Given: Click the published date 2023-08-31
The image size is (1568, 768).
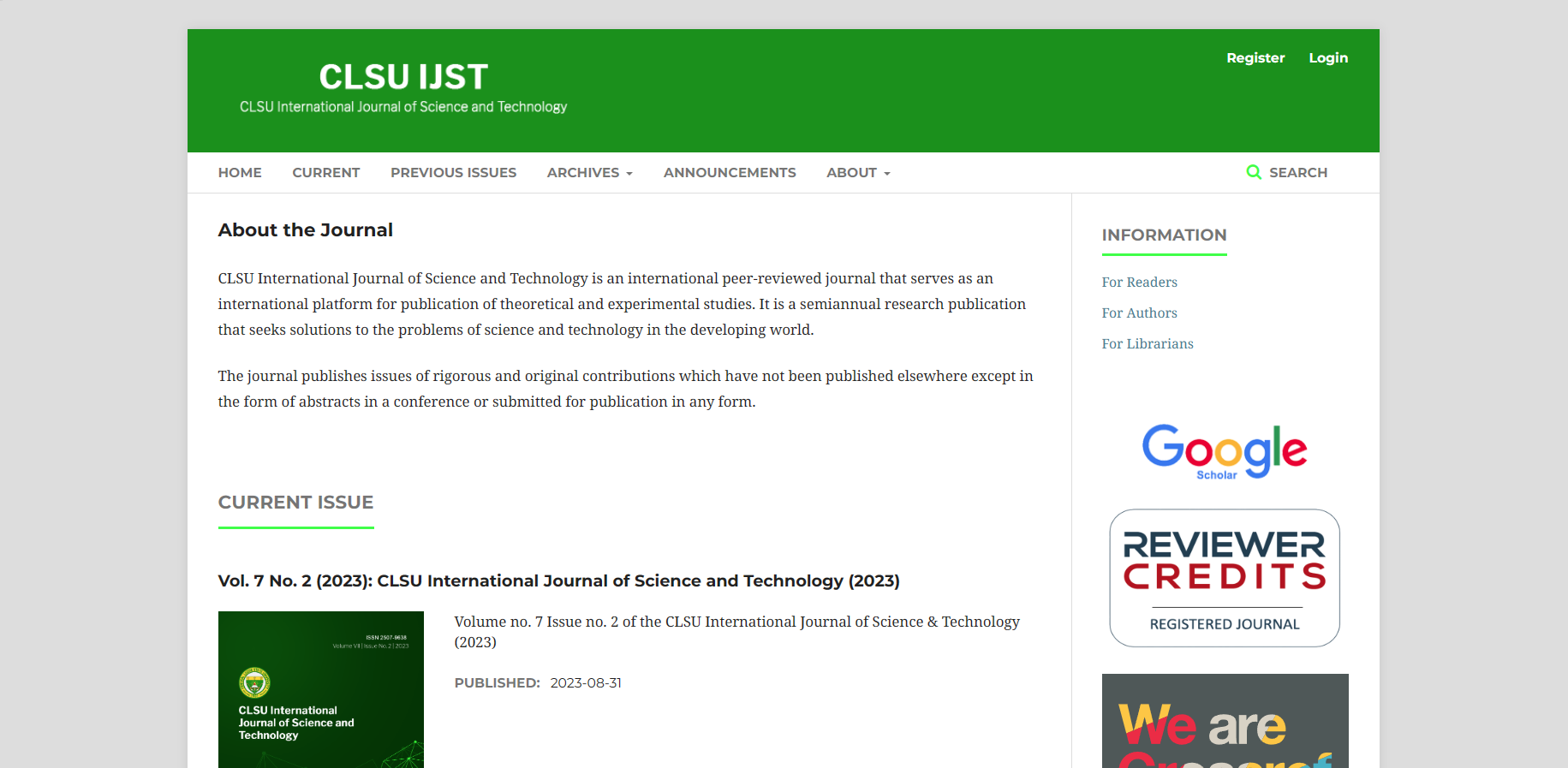Looking at the screenshot, I should [x=586, y=682].
